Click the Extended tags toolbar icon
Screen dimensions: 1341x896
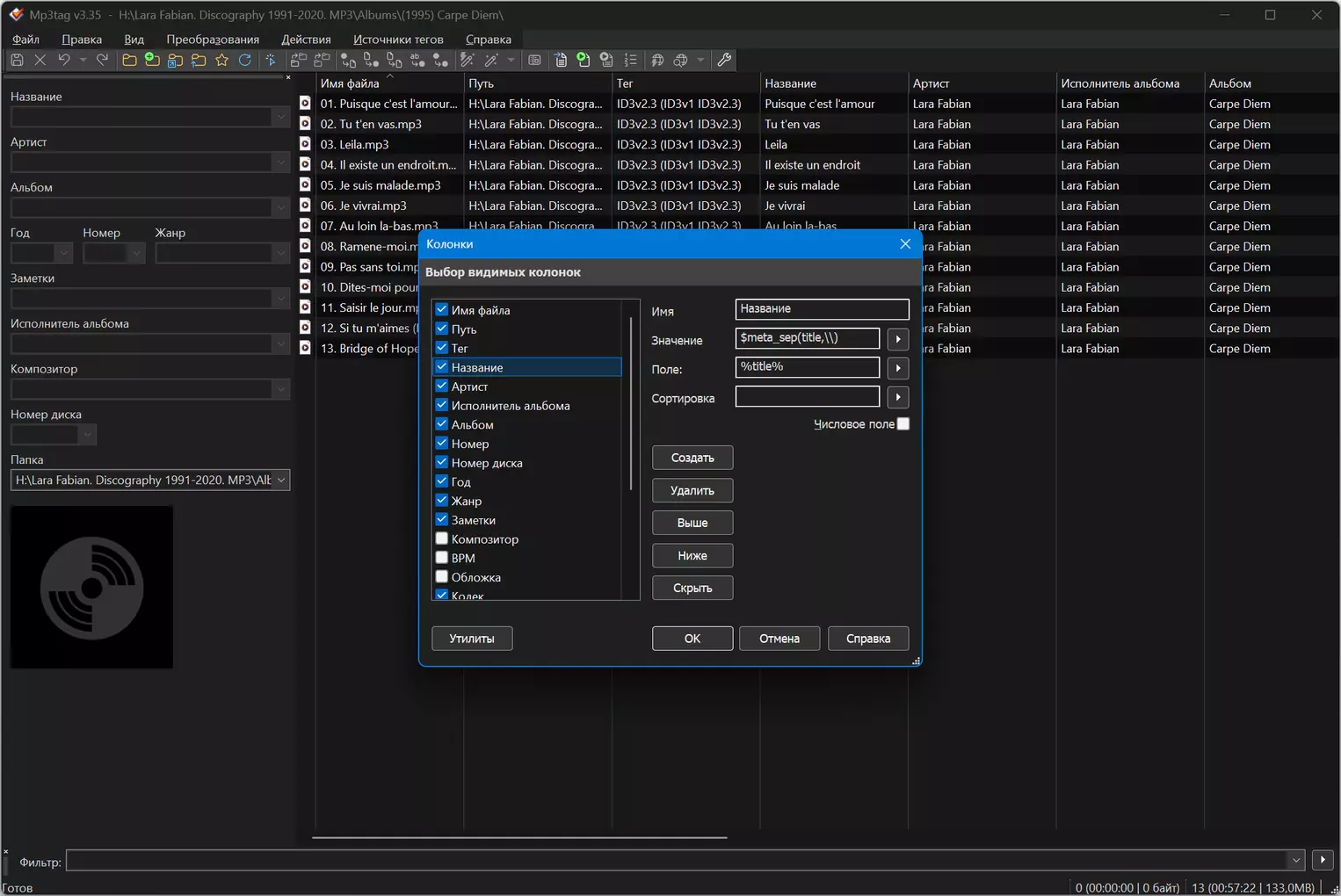point(534,60)
